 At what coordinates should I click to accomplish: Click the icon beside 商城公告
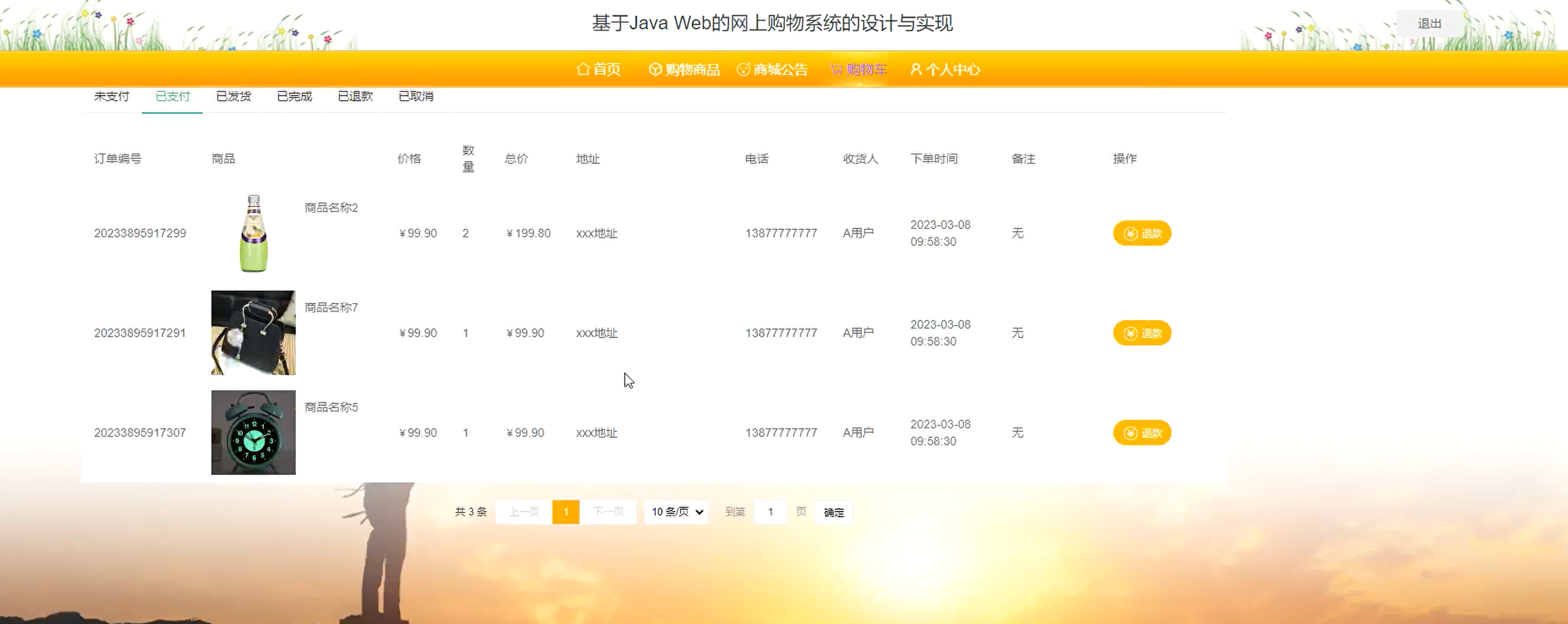(x=743, y=70)
